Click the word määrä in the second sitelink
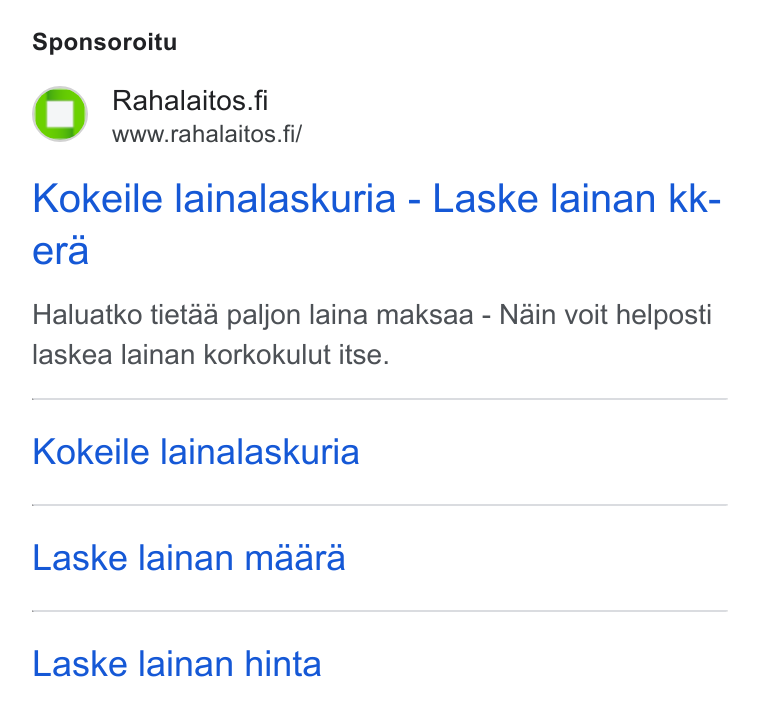This screenshot has width=760, height=716. click(295, 557)
